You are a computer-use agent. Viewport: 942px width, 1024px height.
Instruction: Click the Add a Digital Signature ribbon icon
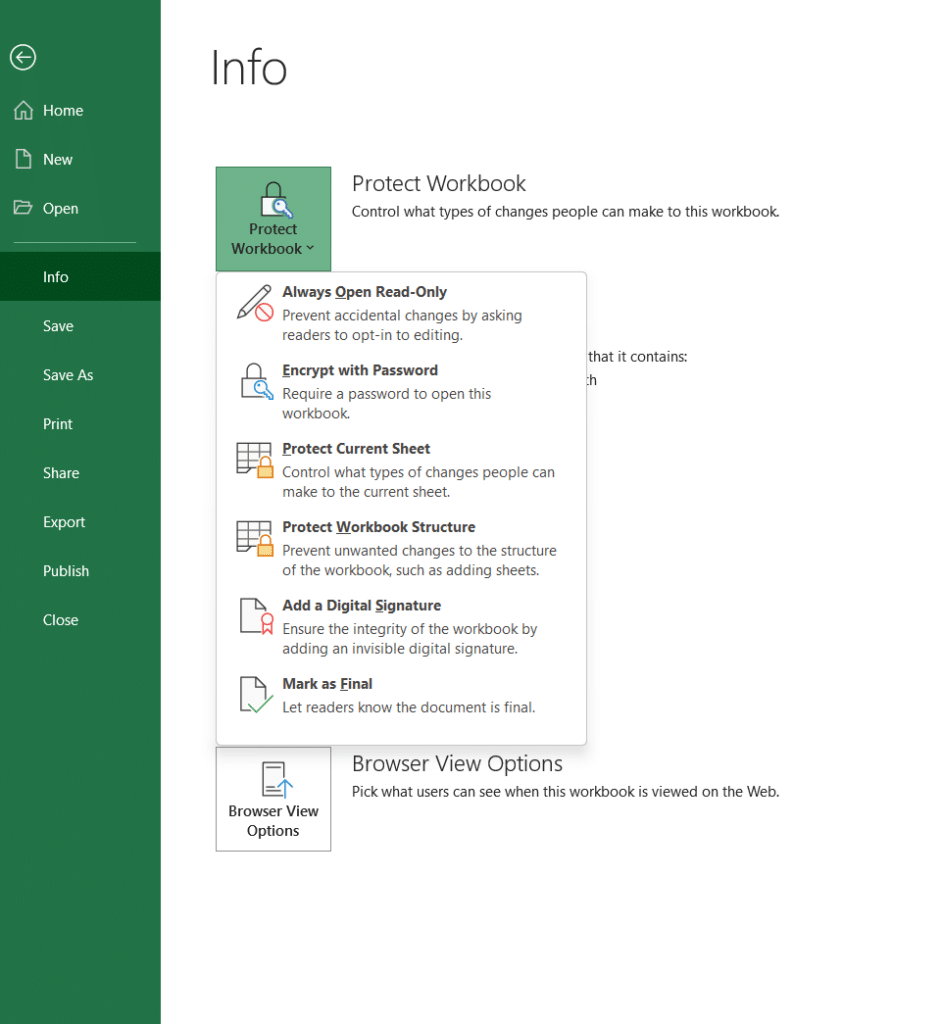coord(255,617)
